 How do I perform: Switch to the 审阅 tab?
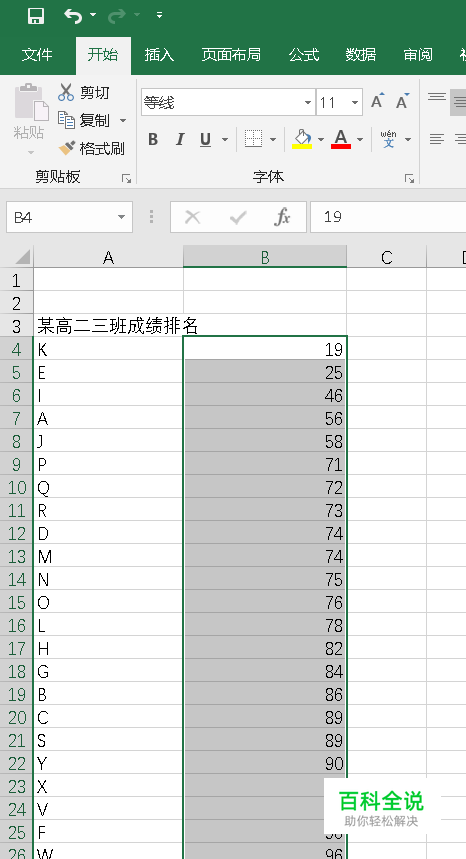418,55
